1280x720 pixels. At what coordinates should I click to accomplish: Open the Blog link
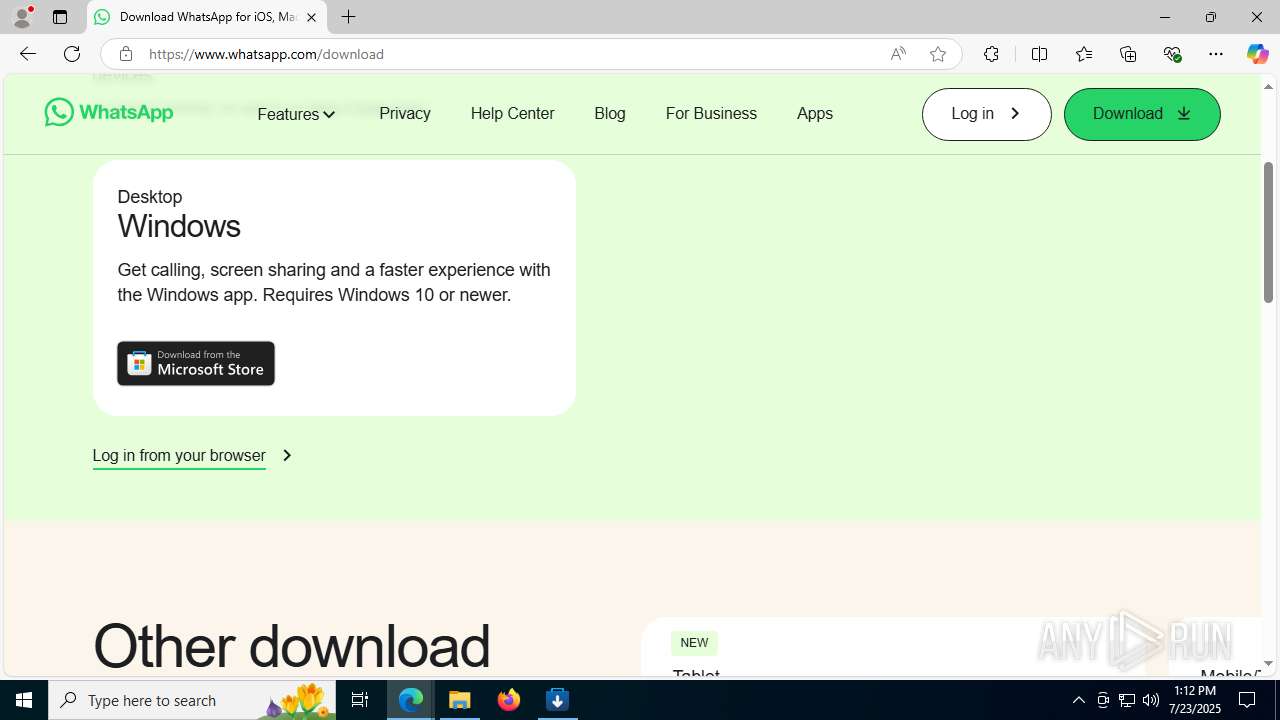tap(610, 113)
